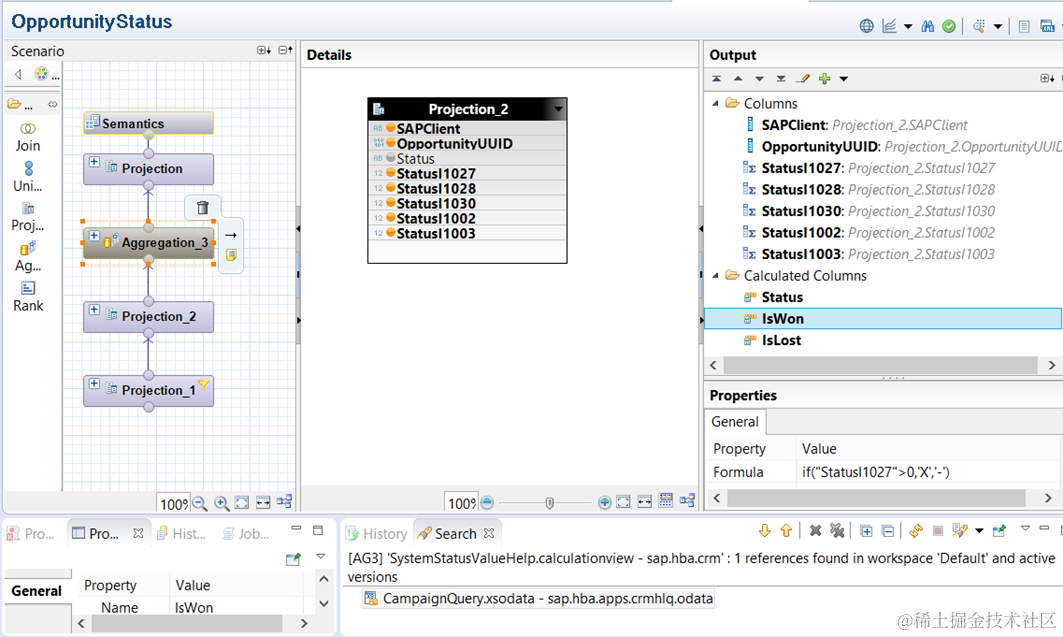Click the move up arrow in Output toolbar
1063x637 pixels.
coord(738,79)
